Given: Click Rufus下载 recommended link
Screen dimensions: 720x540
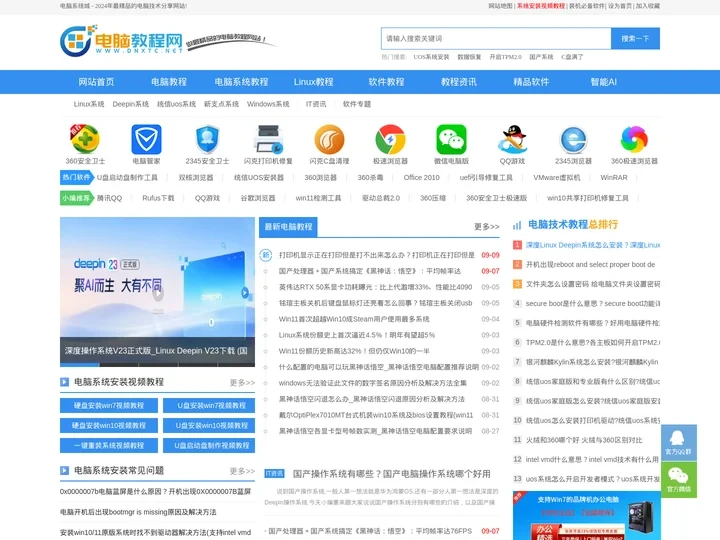Looking at the screenshot, I should coord(158,198).
